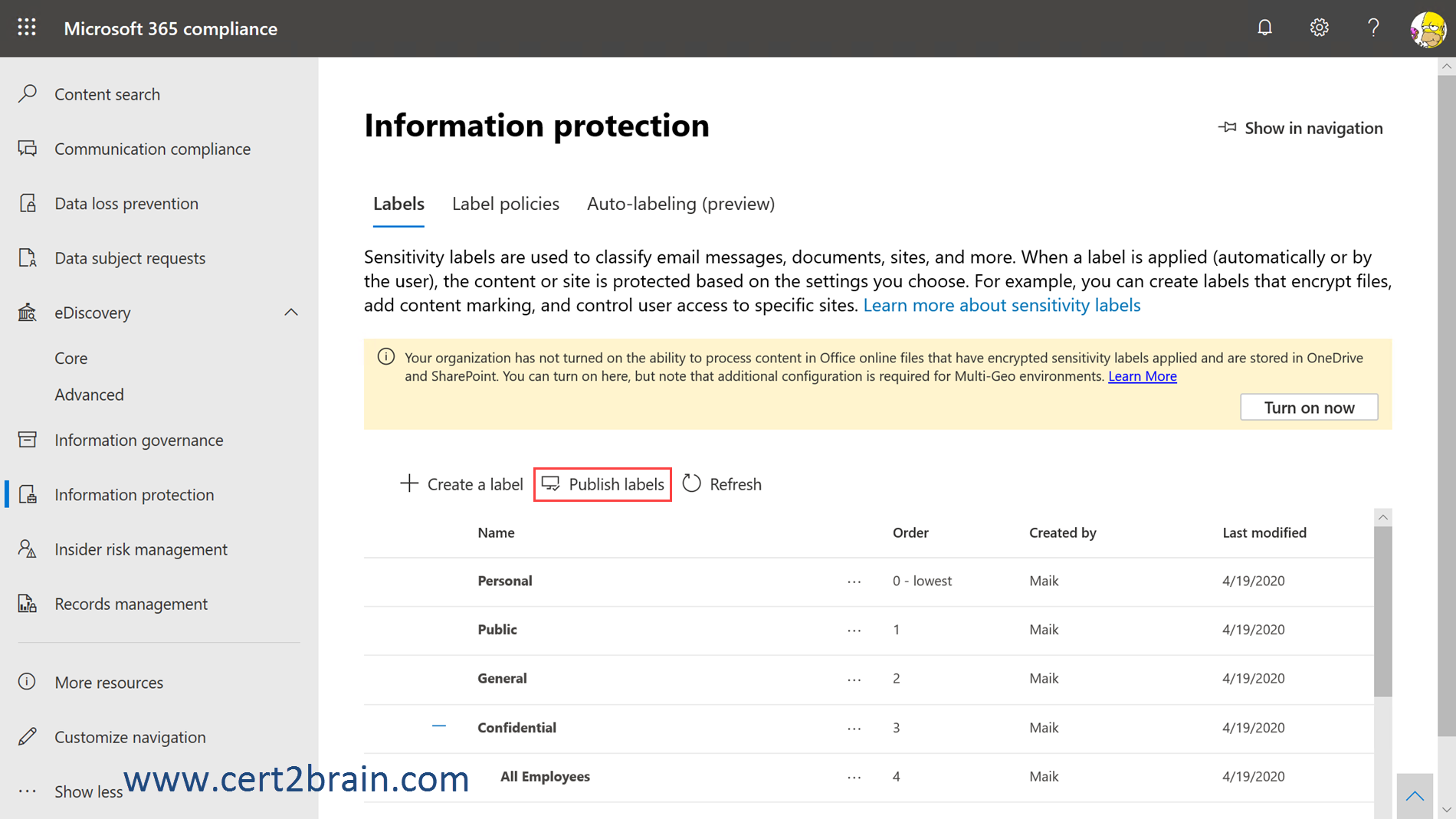This screenshot has height=819, width=1456.
Task: Click the Information protection lock icon
Action: (x=28, y=494)
